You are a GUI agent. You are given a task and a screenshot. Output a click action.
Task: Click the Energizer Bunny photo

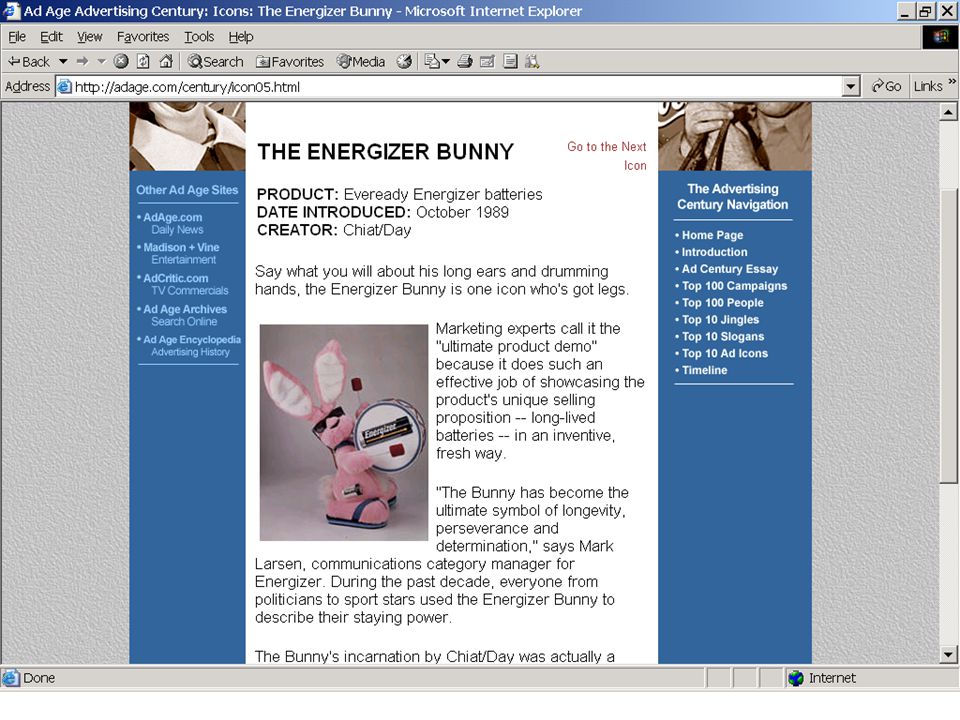[x=343, y=432]
